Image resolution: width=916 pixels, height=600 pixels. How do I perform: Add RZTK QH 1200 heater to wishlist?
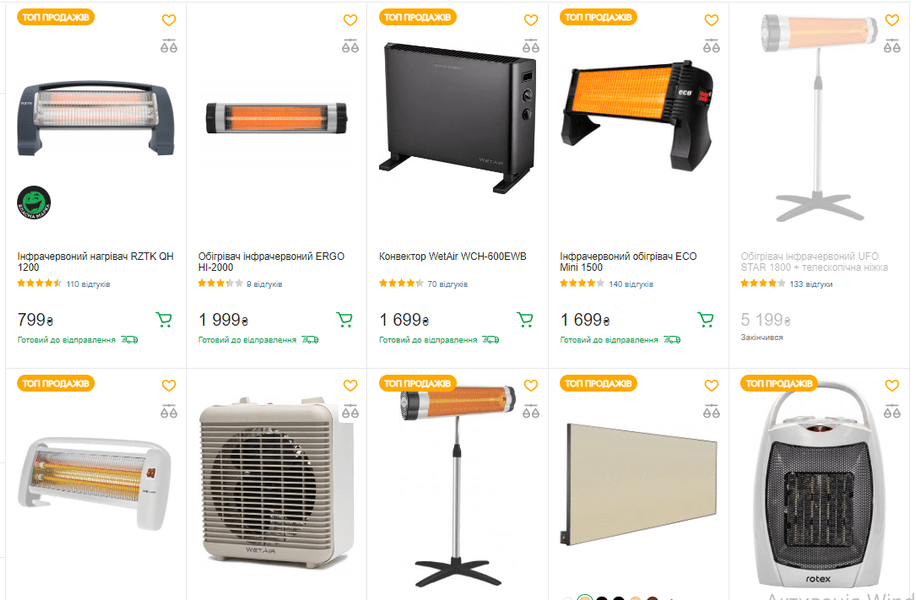pos(169,20)
